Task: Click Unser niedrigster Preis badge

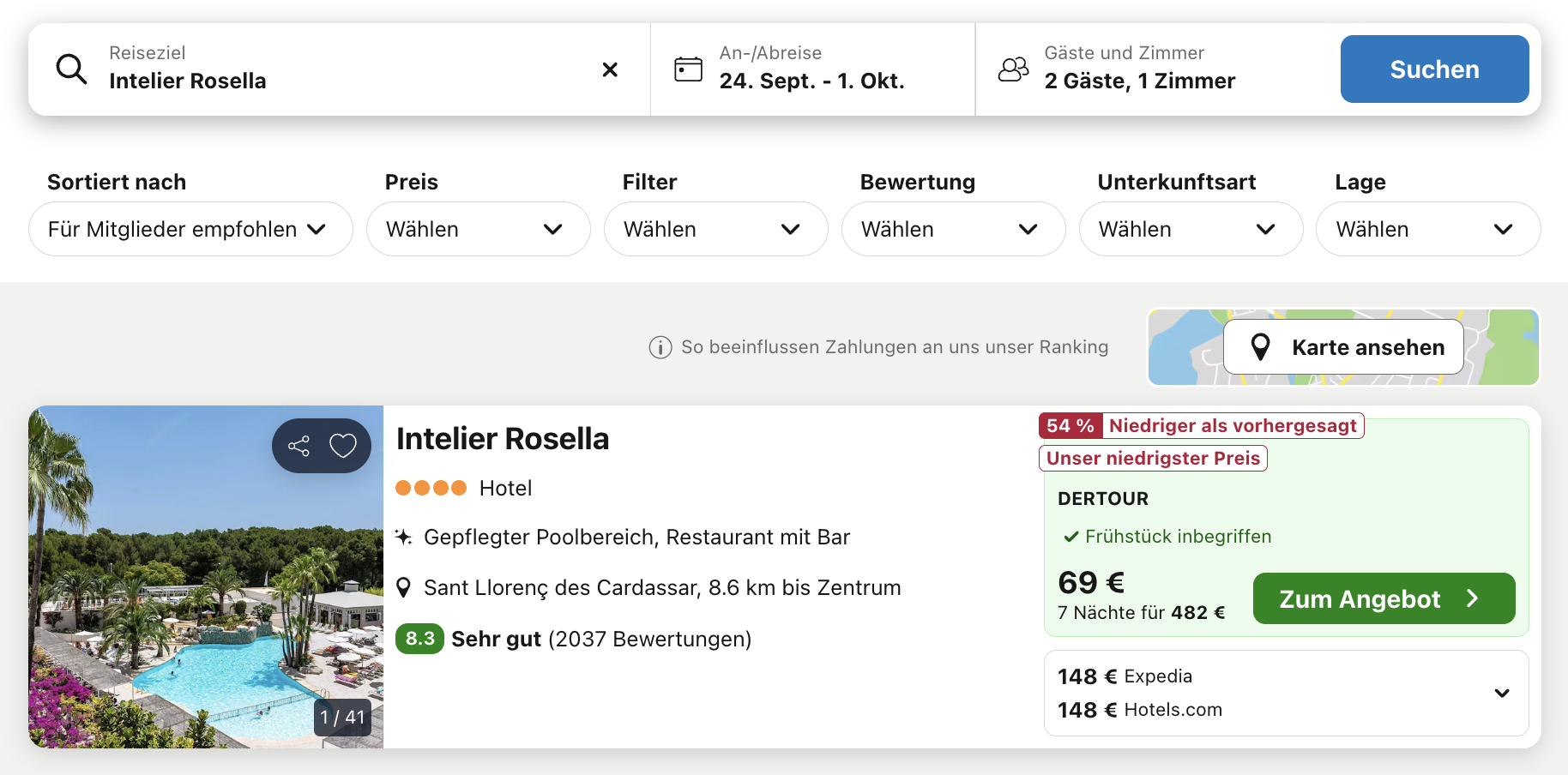Action: click(1153, 459)
